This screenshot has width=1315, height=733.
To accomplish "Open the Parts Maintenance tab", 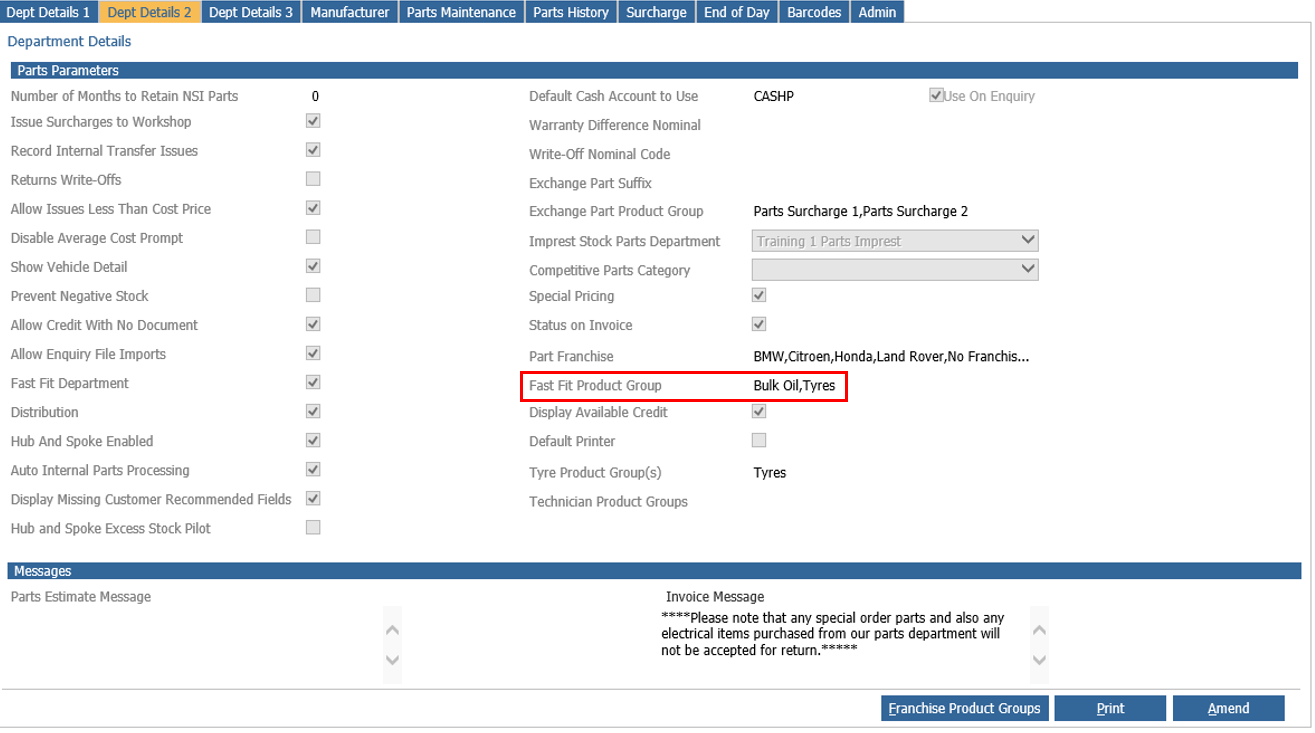I will [461, 12].
